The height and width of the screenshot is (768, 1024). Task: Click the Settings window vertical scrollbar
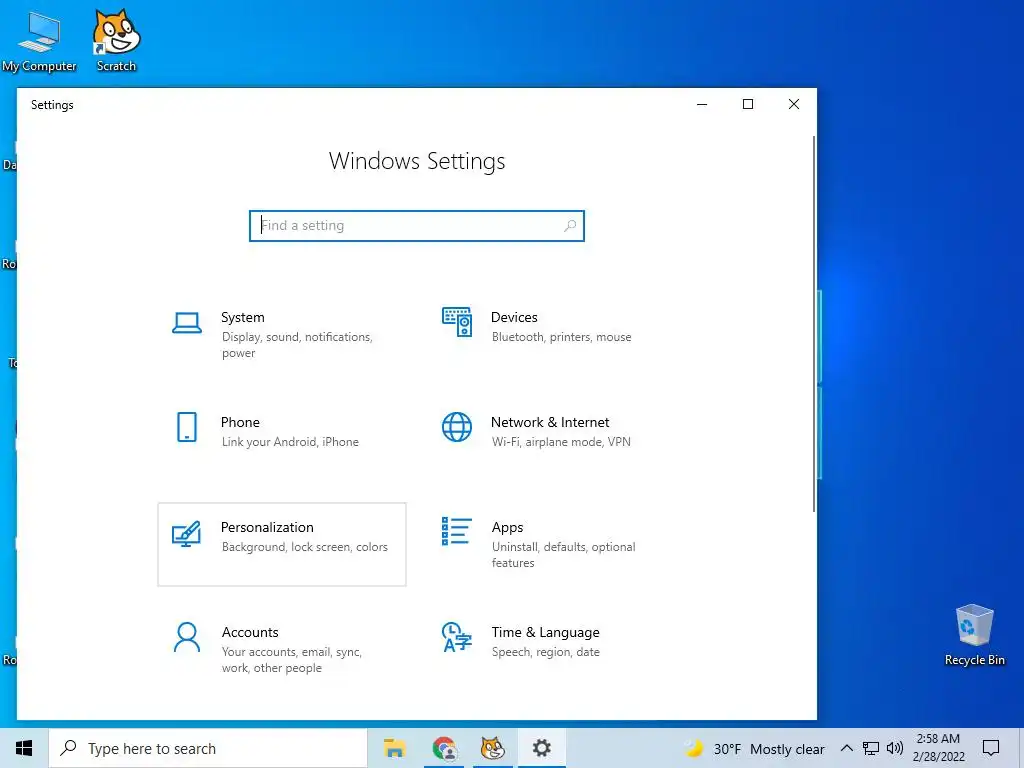click(x=814, y=323)
